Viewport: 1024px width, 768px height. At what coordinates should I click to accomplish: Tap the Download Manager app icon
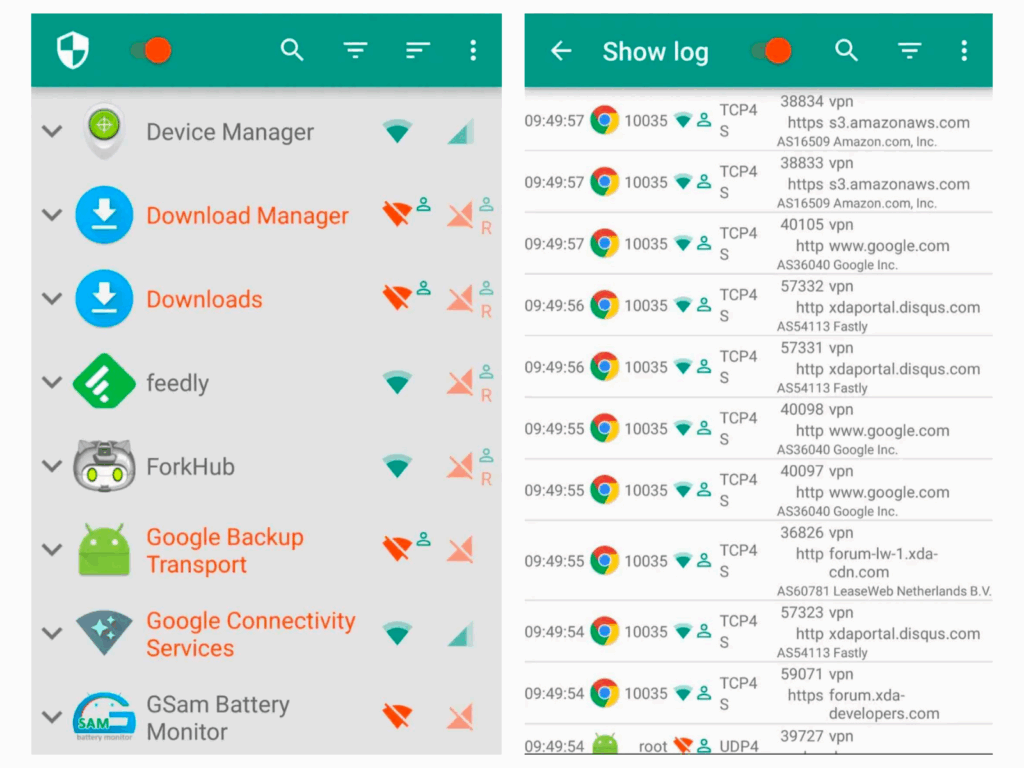pyautogui.click(x=104, y=215)
